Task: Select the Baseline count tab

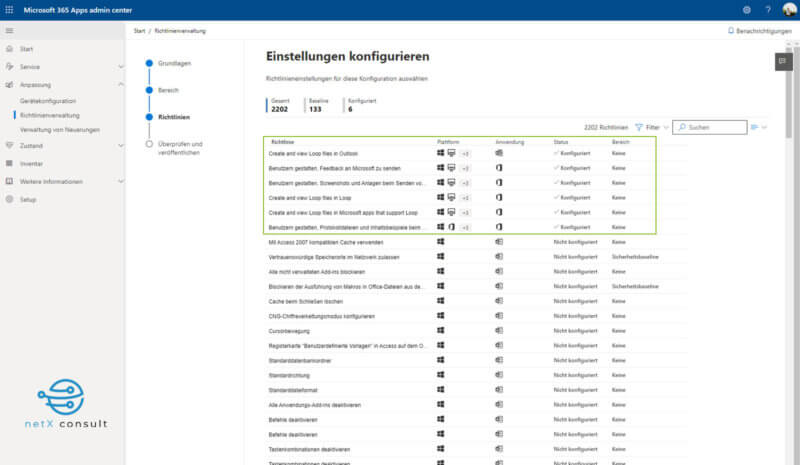Action: coord(320,105)
